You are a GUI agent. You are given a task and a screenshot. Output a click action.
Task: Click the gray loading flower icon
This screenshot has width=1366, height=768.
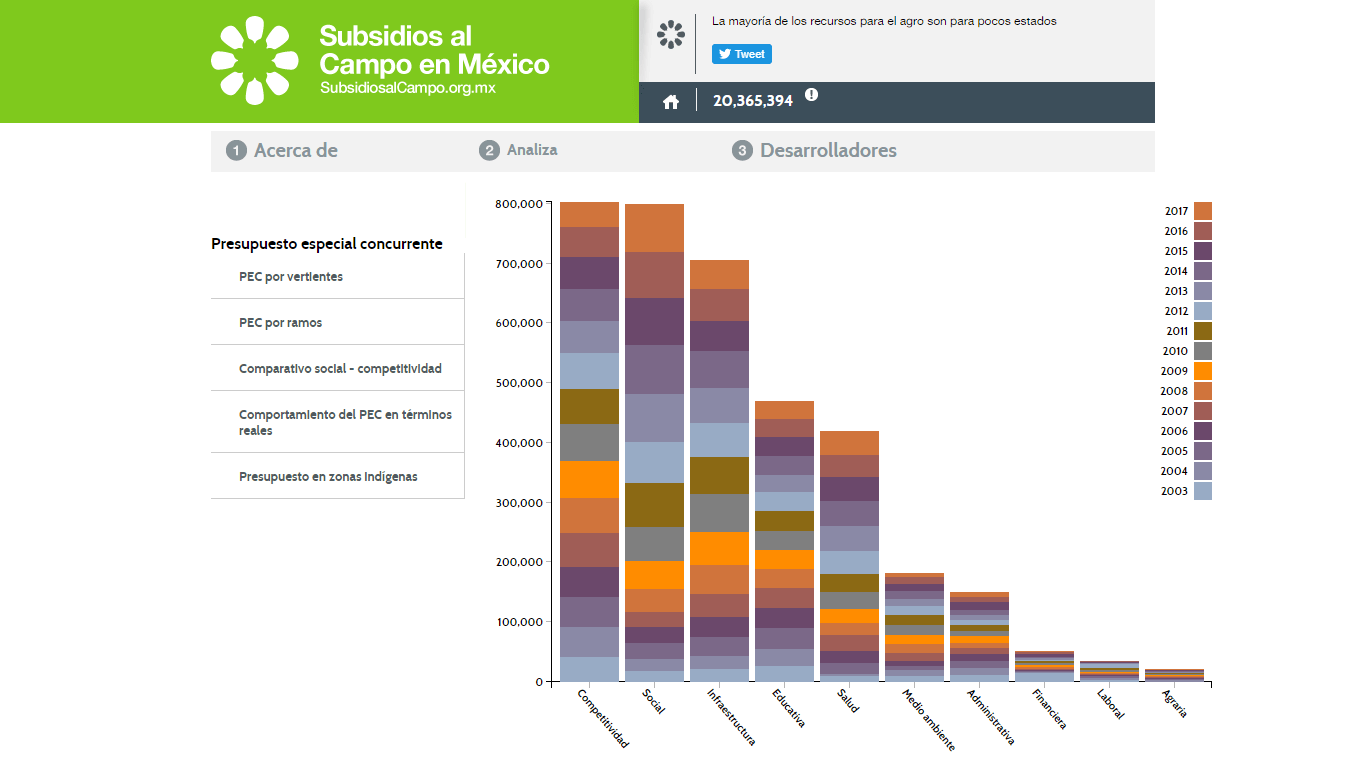pyautogui.click(x=671, y=35)
